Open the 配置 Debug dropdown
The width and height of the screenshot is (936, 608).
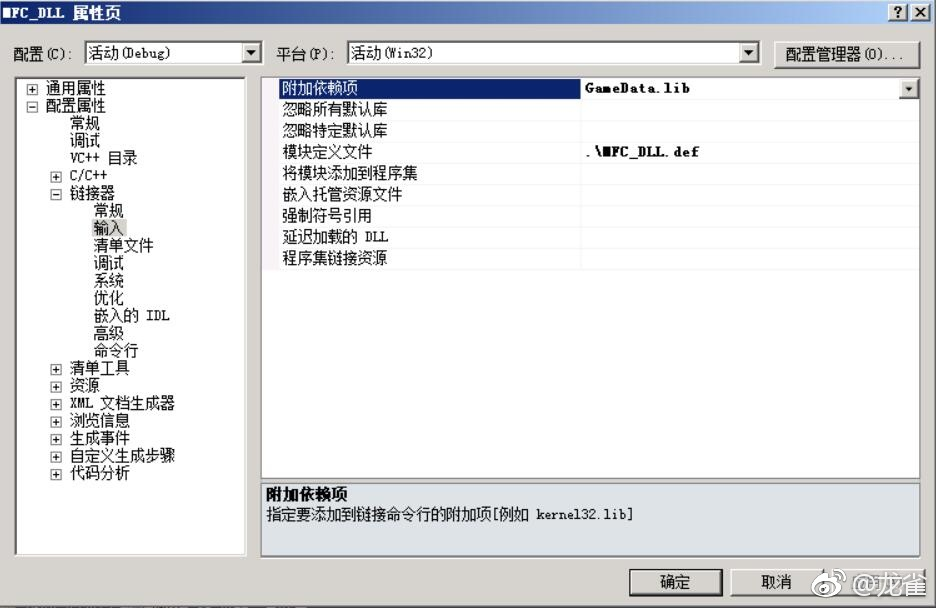click(x=251, y=53)
